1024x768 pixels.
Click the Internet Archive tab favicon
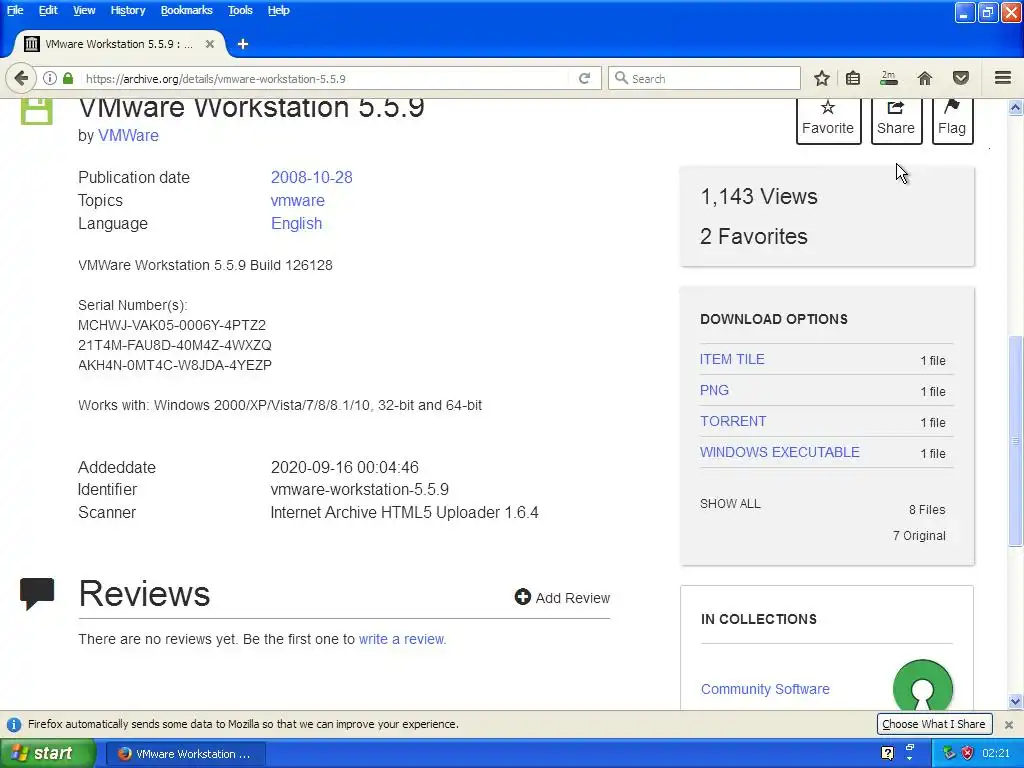coord(31,44)
